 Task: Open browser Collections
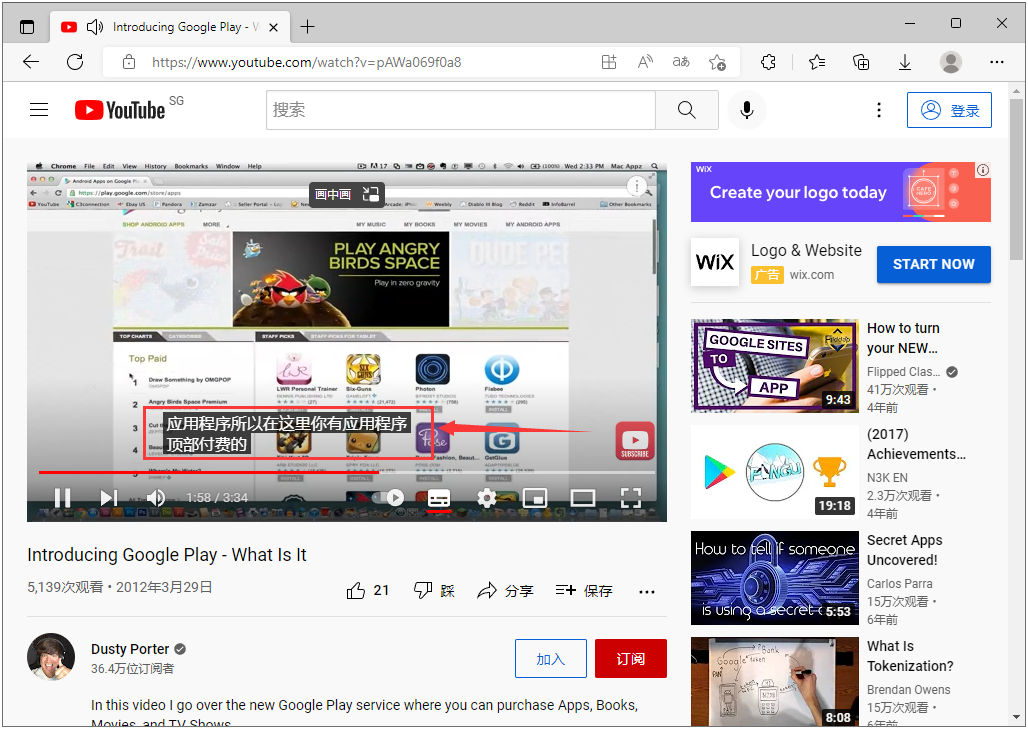point(861,62)
